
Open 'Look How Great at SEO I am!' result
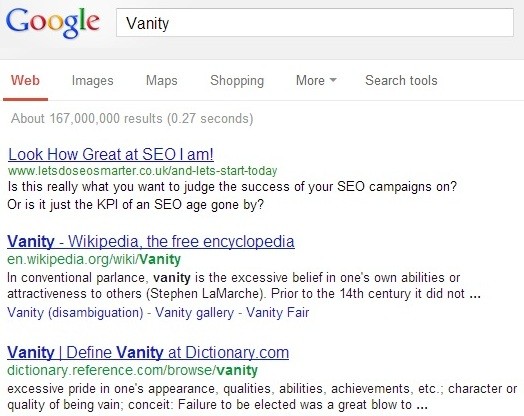(111, 154)
